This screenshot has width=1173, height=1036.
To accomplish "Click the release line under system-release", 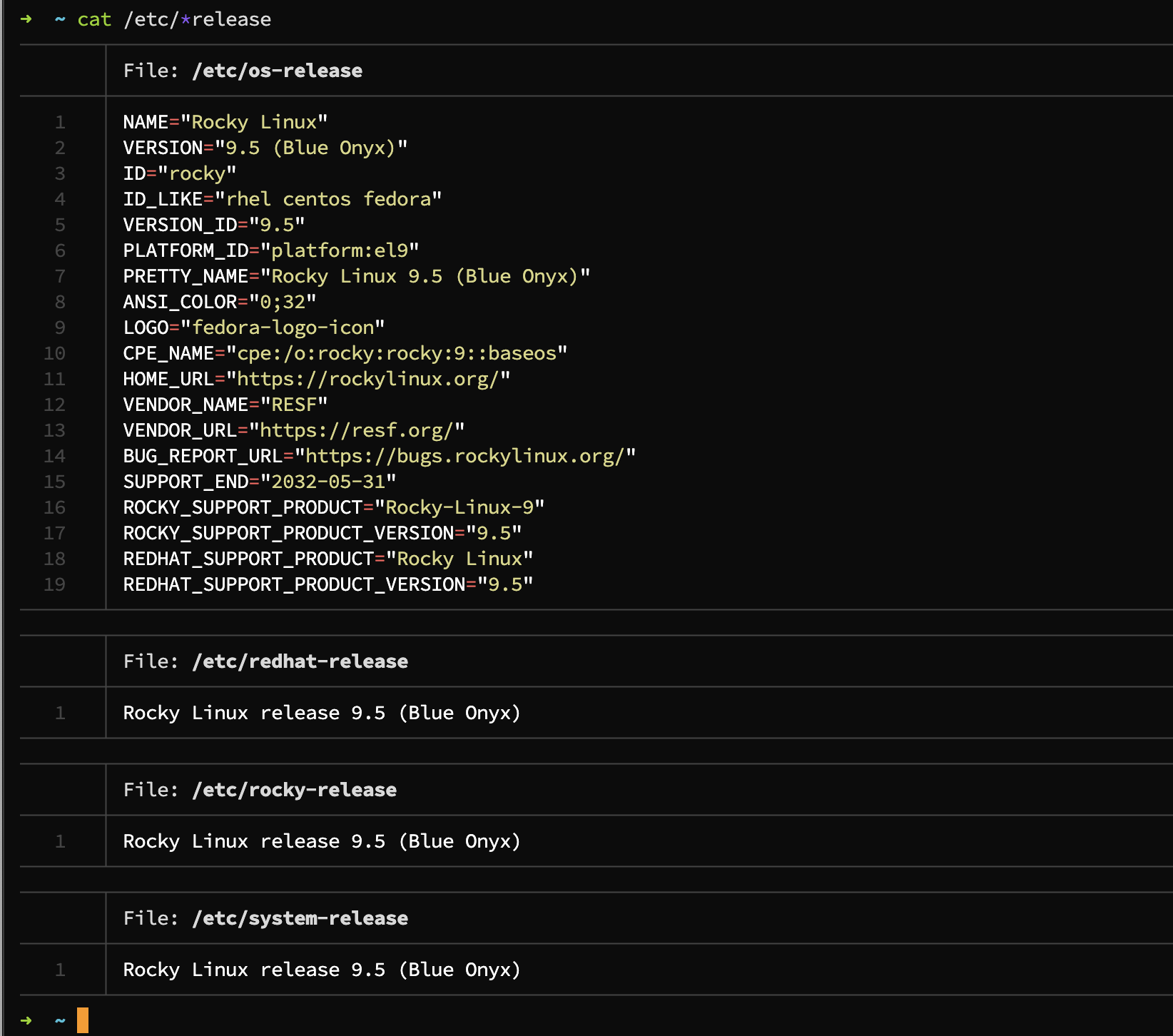I will [322, 970].
